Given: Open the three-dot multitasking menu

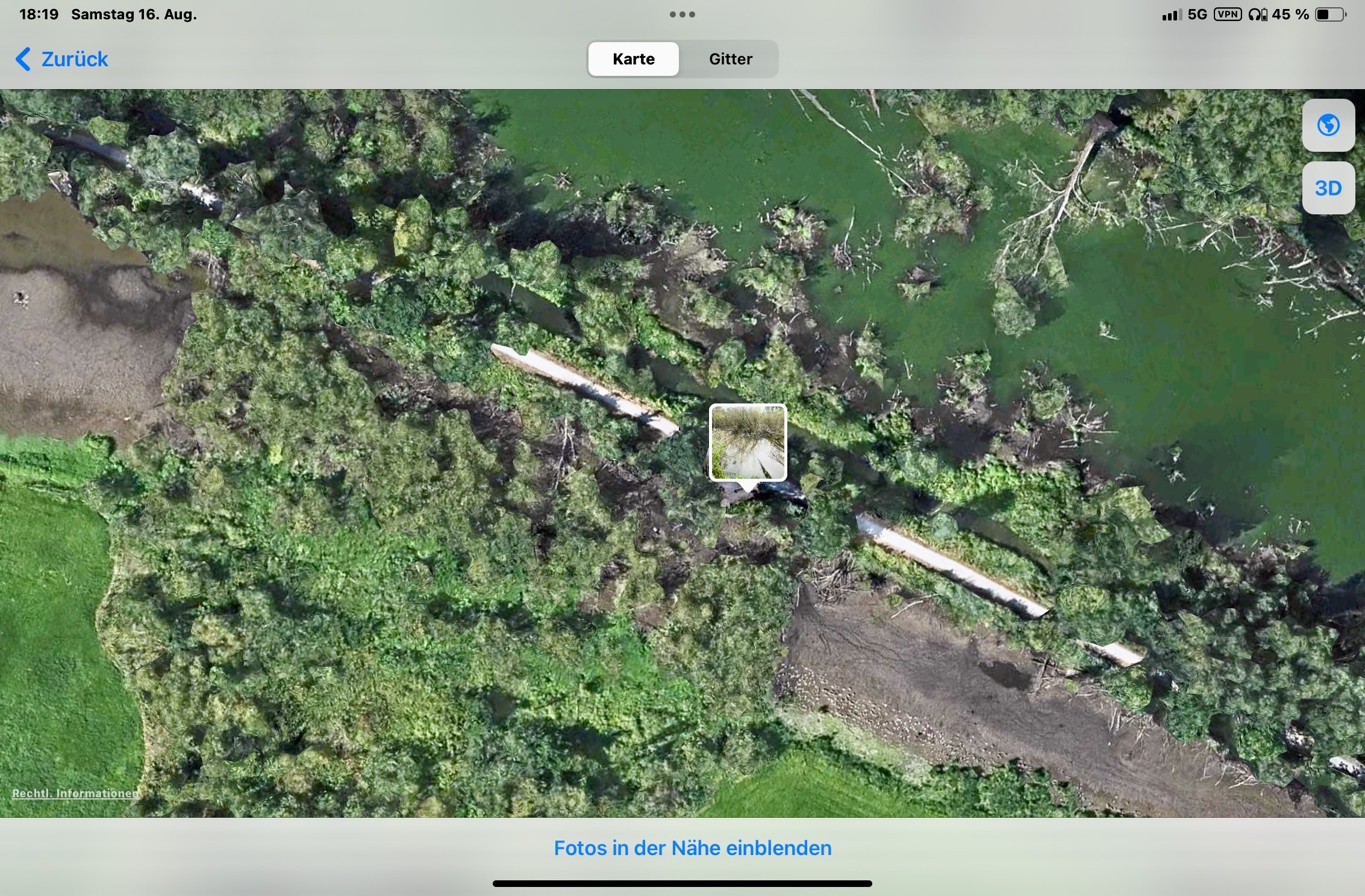Looking at the screenshot, I should tap(682, 14).
